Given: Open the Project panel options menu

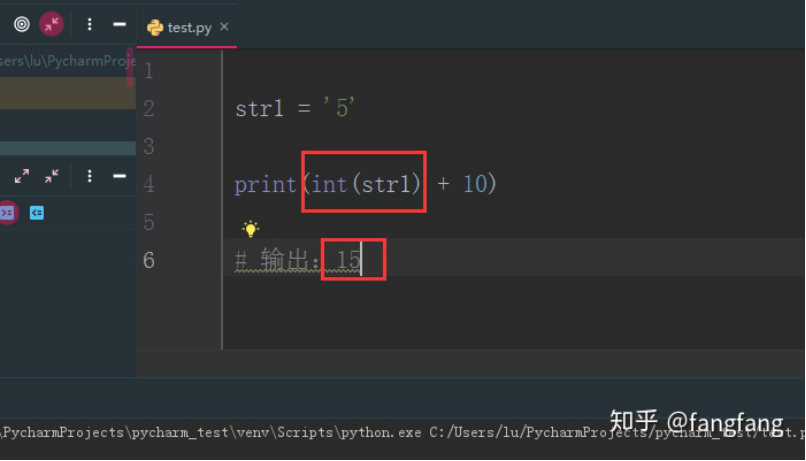Looking at the screenshot, I should point(90,24).
